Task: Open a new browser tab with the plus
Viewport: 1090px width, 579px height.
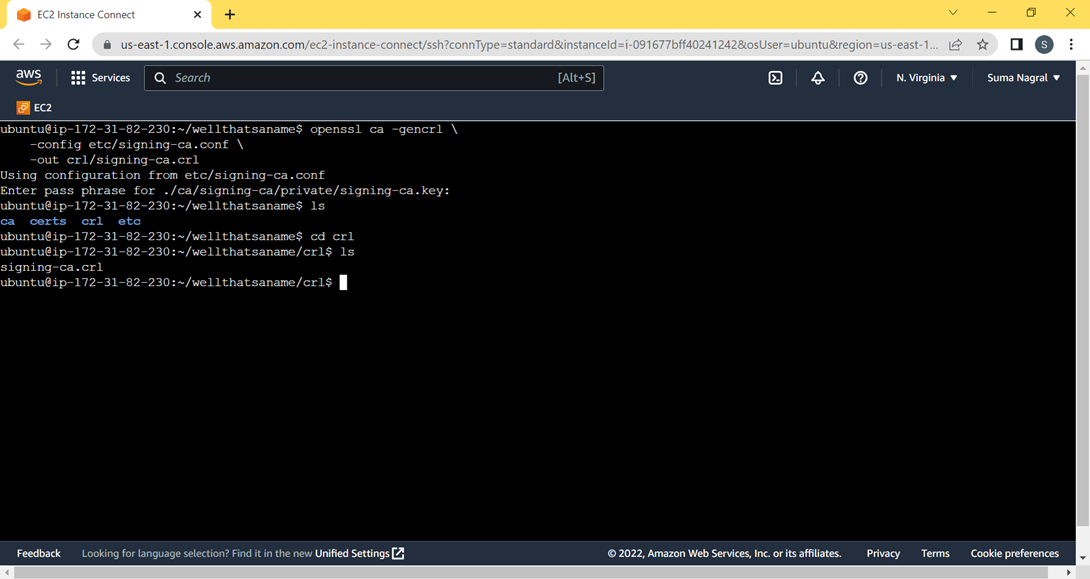Action: click(x=230, y=14)
